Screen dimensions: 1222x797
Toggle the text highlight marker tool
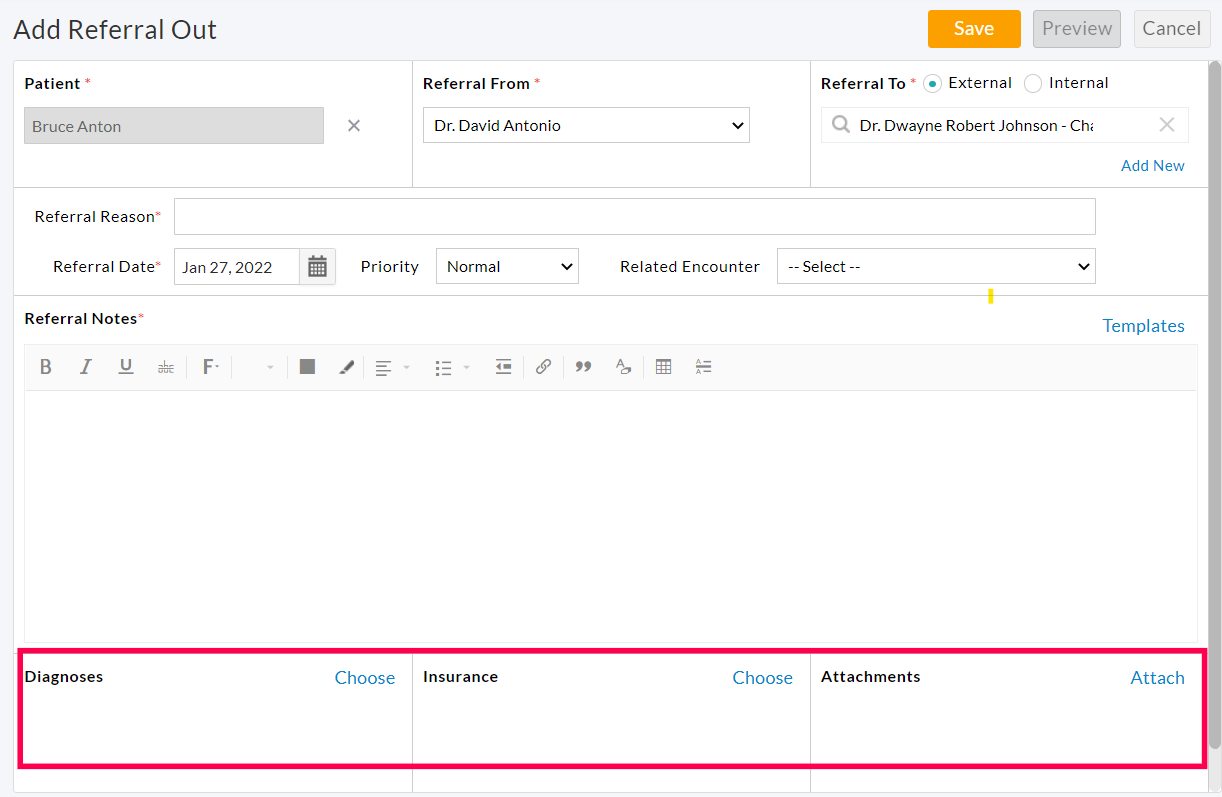tap(346, 366)
